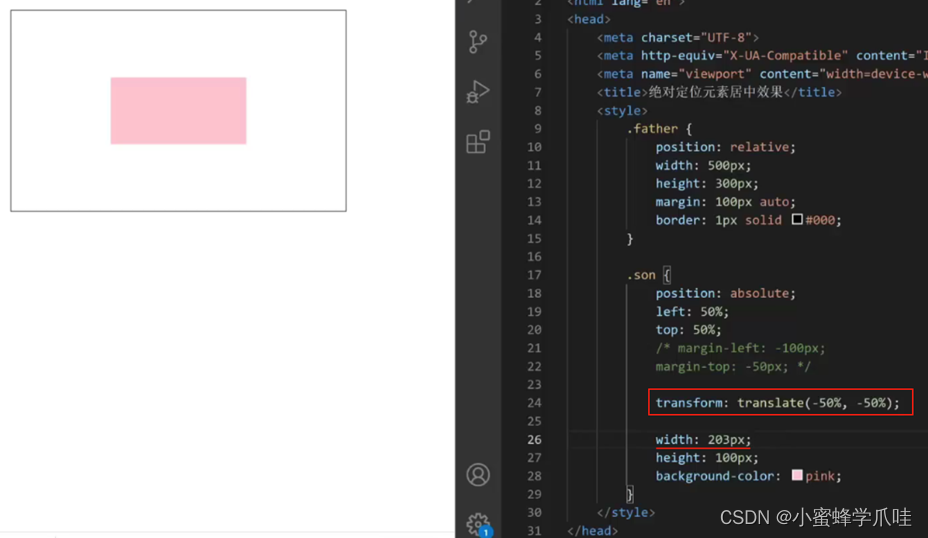Click the 'position: absolute;' line
The width and height of the screenshot is (928, 538).
tap(725, 294)
